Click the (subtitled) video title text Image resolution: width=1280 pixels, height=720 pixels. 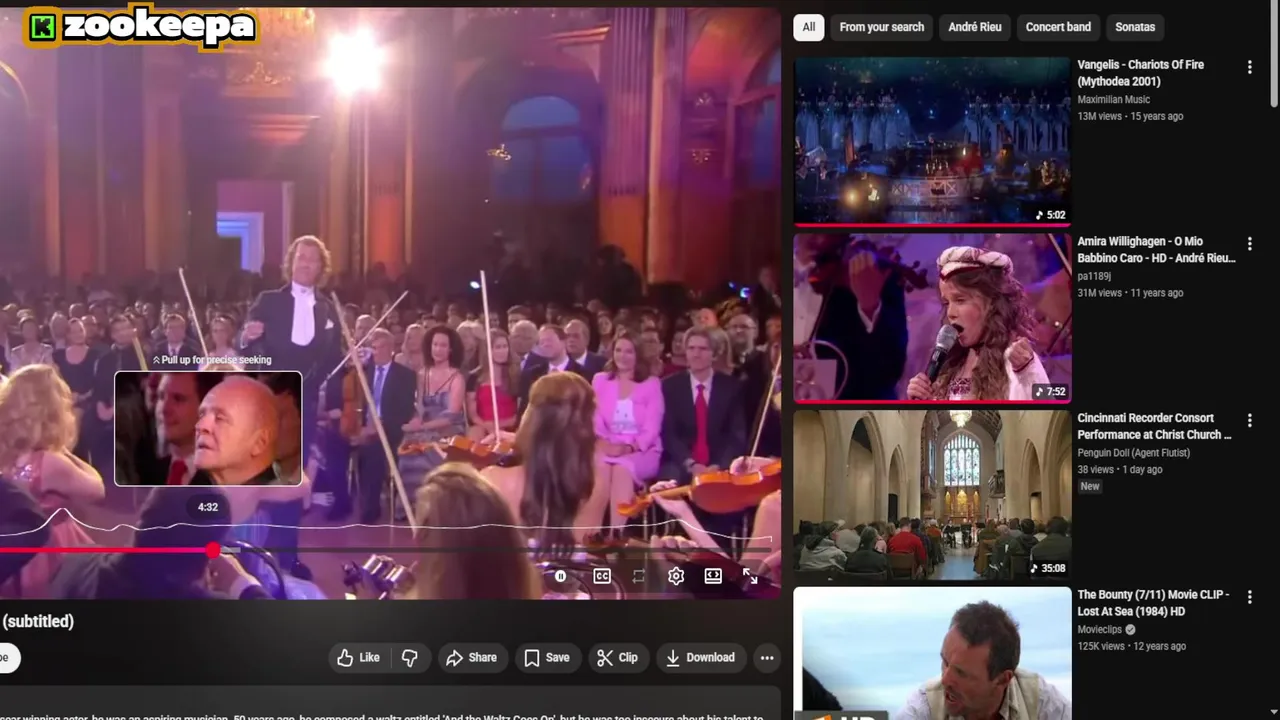tap(38, 621)
